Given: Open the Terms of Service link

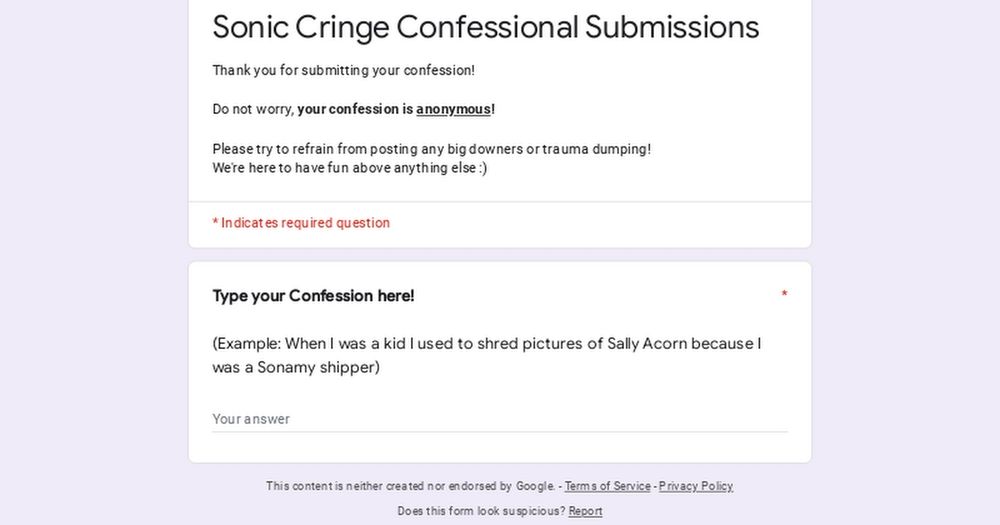Looking at the screenshot, I should pyautogui.click(x=607, y=486).
